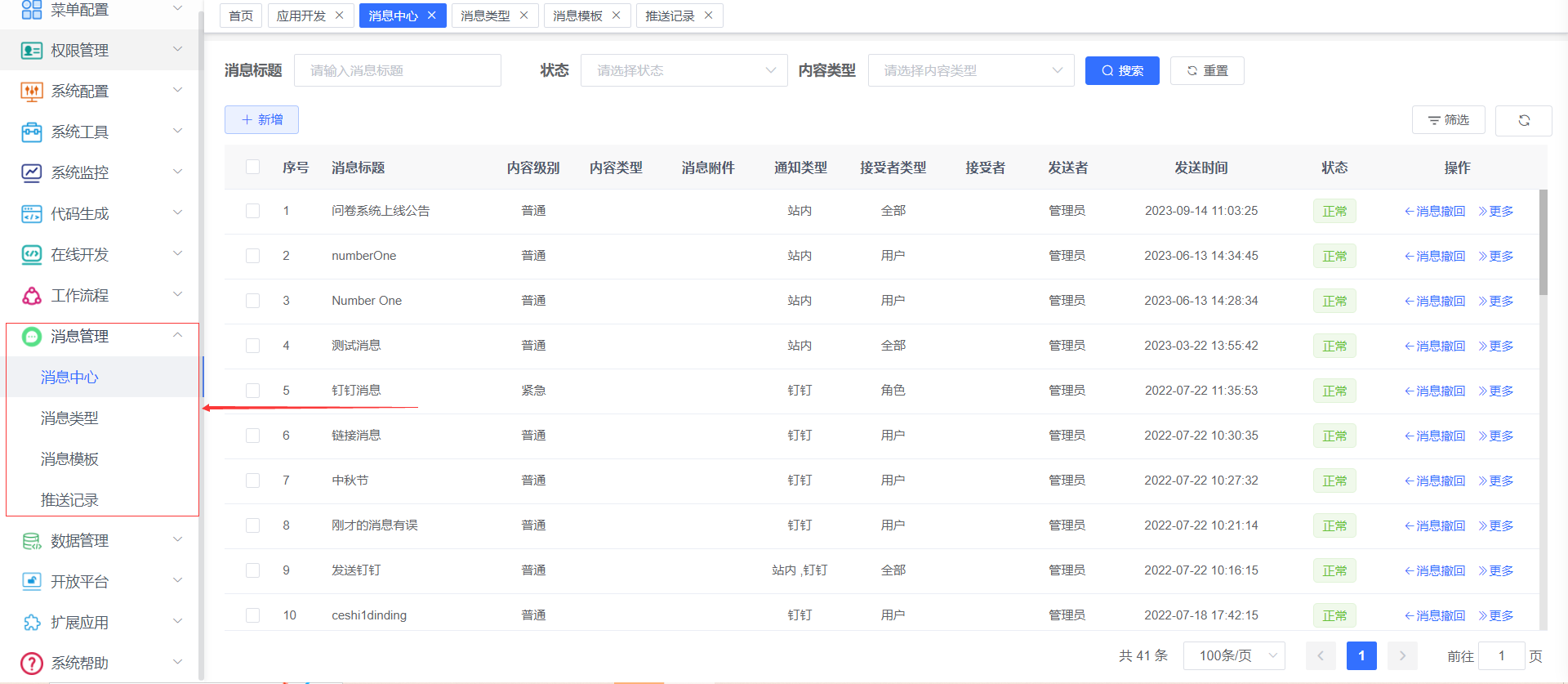
Task: Open the 状态 status dropdown
Action: [684, 70]
